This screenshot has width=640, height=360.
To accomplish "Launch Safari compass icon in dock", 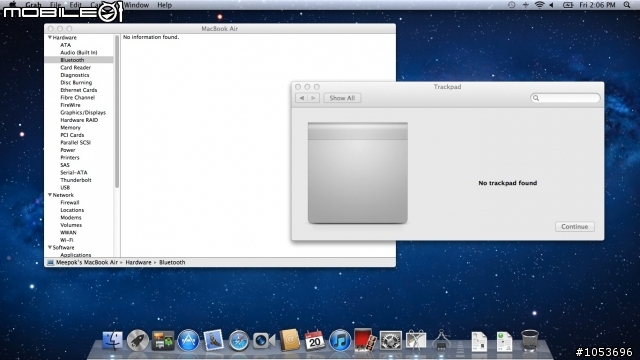I will pos(239,340).
